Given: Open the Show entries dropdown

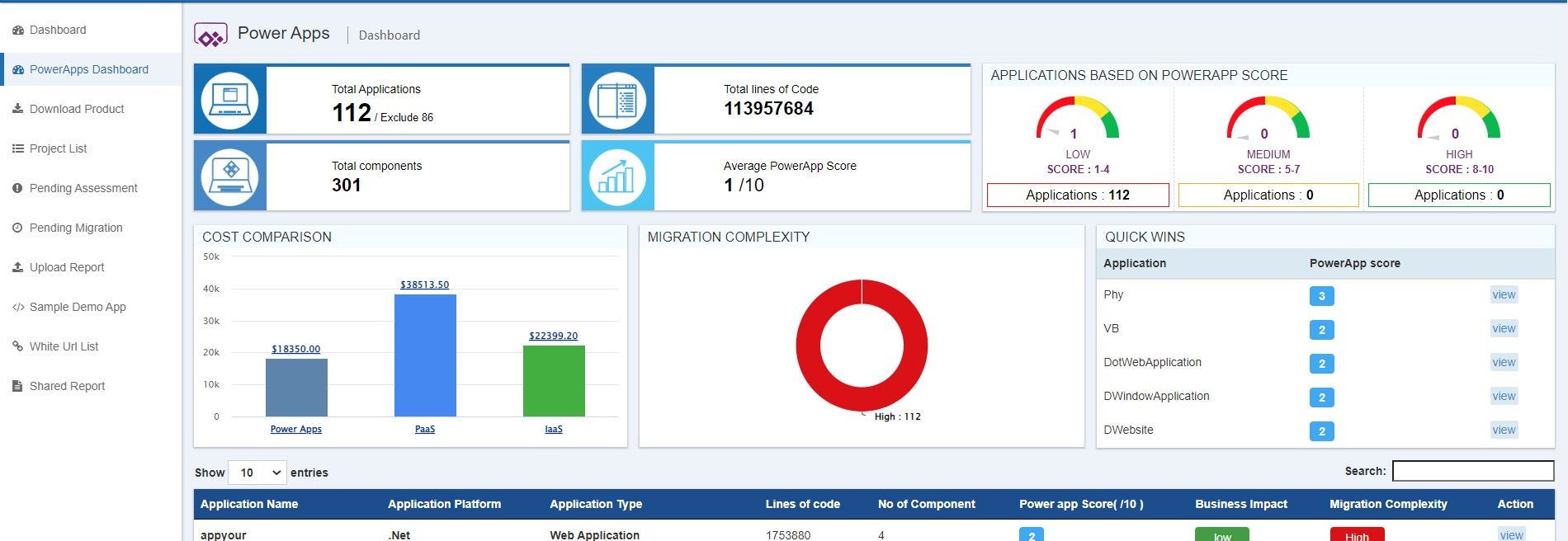Looking at the screenshot, I should pyautogui.click(x=257, y=473).
